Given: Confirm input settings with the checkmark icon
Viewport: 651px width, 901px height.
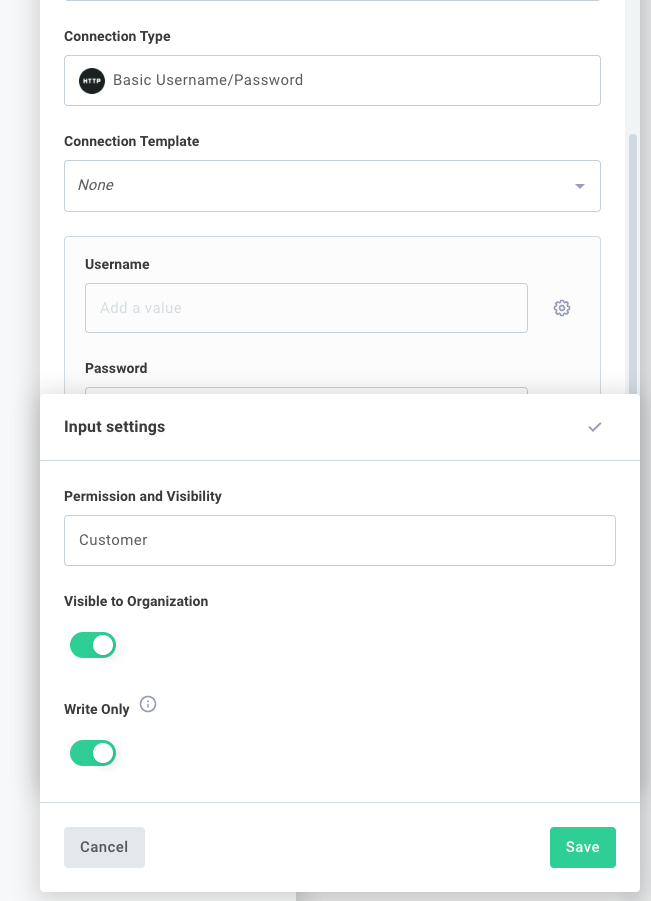Looking at the screenshot, I should [x=595, y=427].
